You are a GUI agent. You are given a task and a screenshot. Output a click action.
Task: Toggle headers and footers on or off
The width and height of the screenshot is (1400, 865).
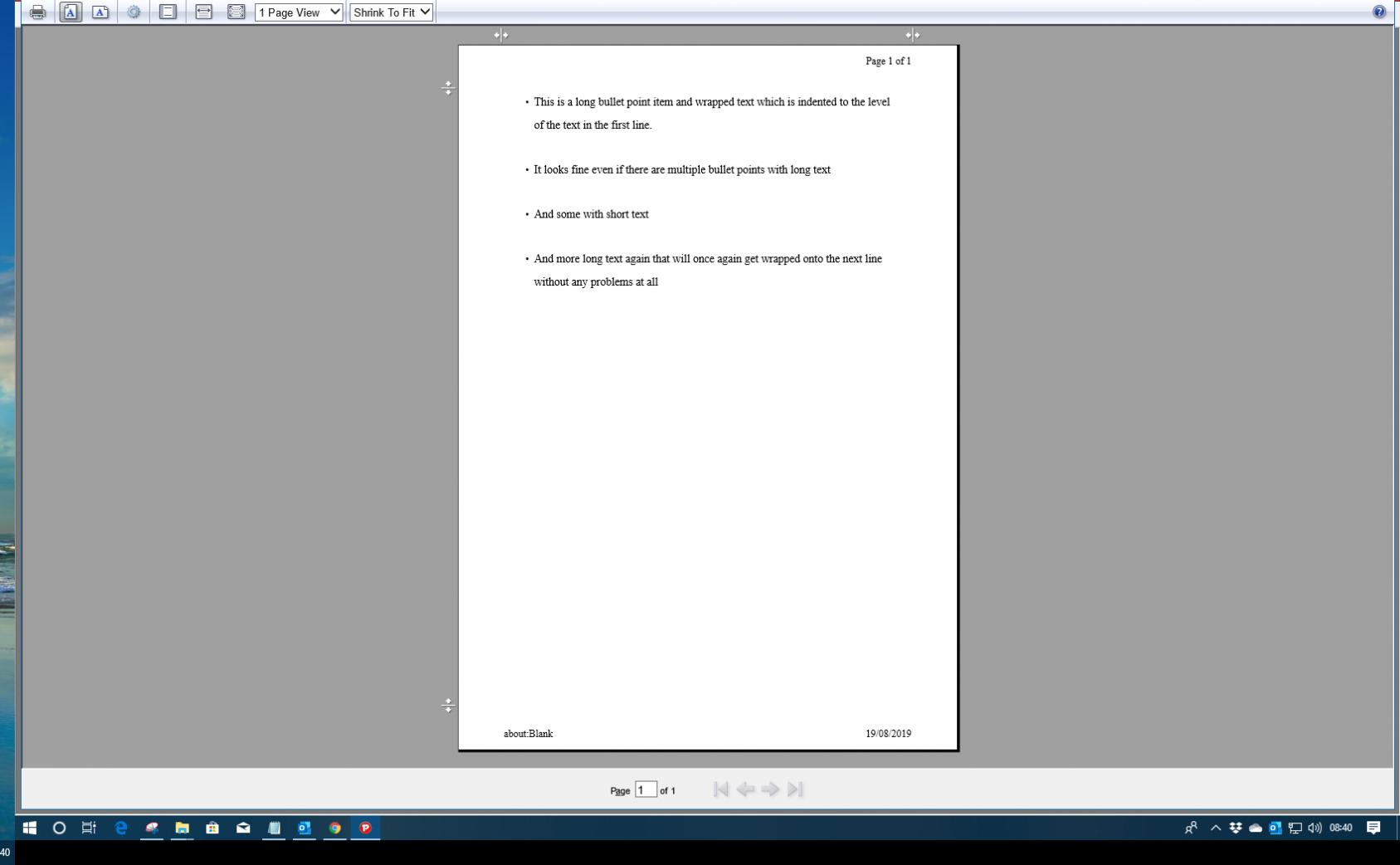click(168, 12)
